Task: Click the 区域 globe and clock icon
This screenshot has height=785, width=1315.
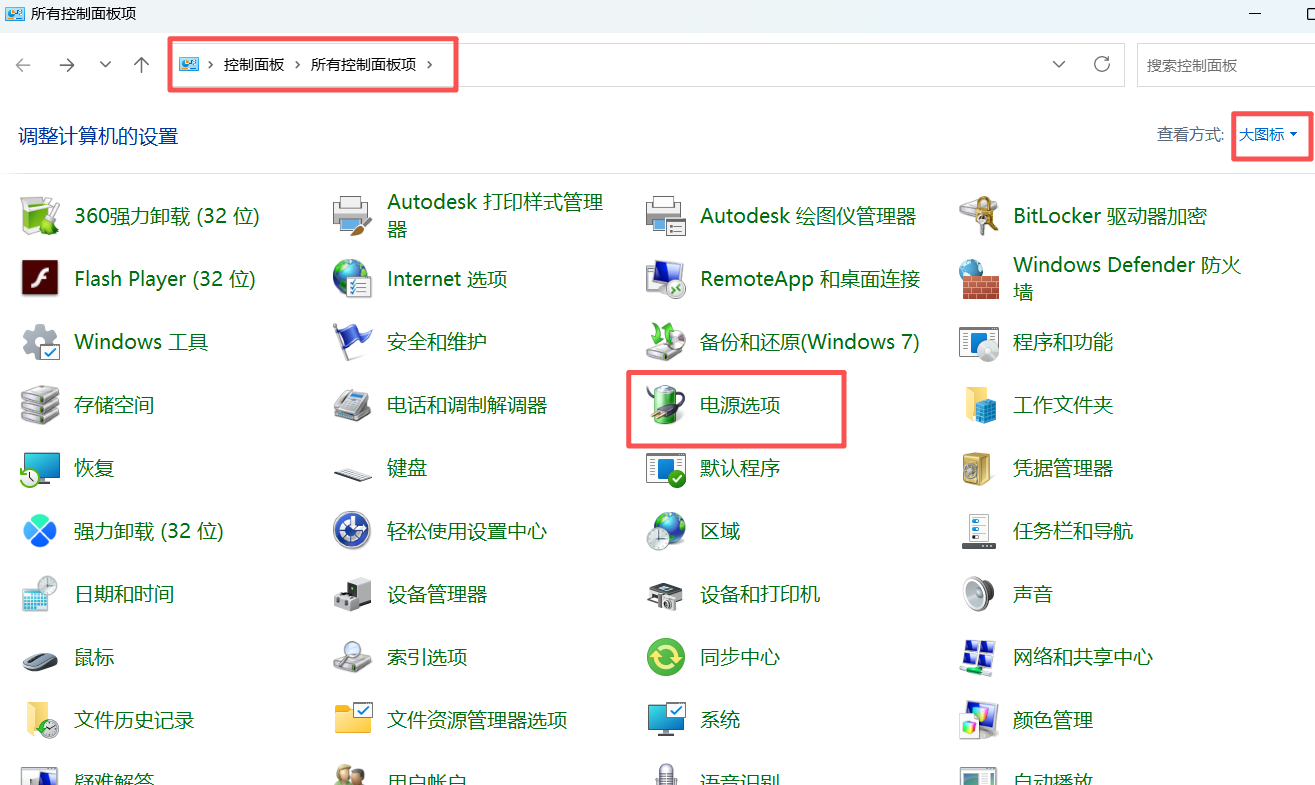Action: tap(666, 531)
